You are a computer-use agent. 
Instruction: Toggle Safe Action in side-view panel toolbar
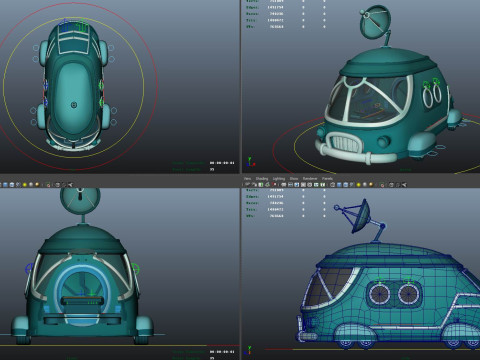(x=316, y=185)
